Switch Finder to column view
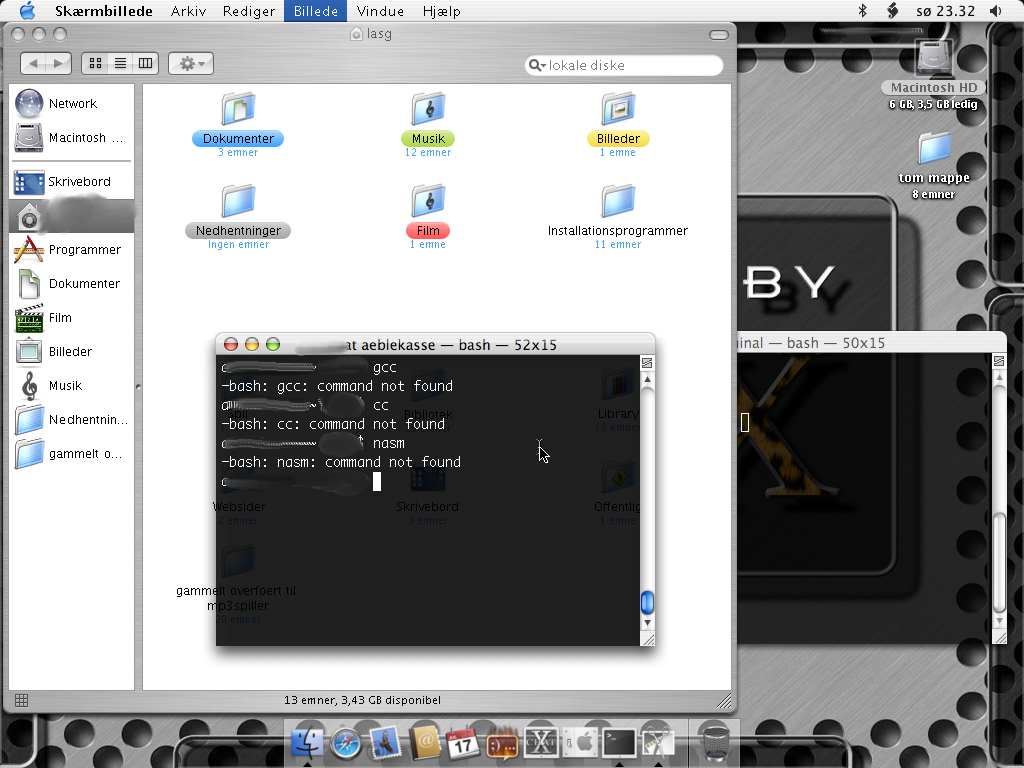 click(146, 63)
